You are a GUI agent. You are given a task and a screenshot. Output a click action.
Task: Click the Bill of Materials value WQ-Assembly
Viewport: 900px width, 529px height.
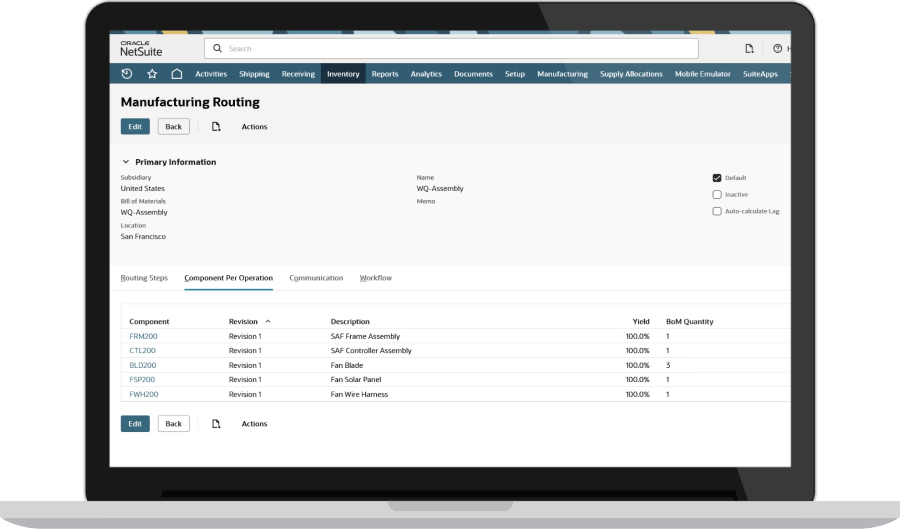point(144,212)
